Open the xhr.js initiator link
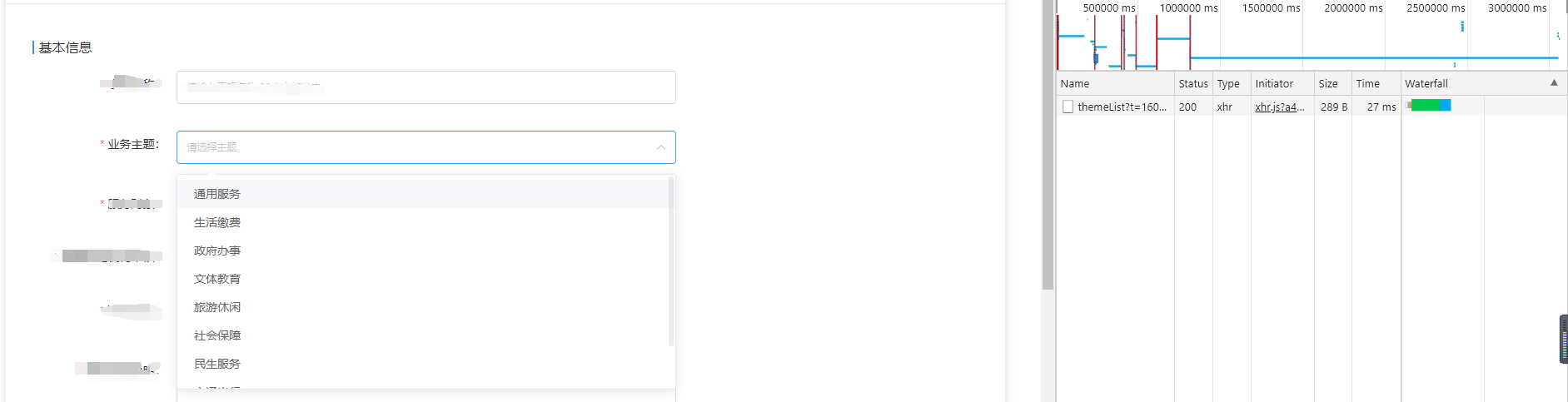1568x402 pixels. click(x=1280, y=107)
